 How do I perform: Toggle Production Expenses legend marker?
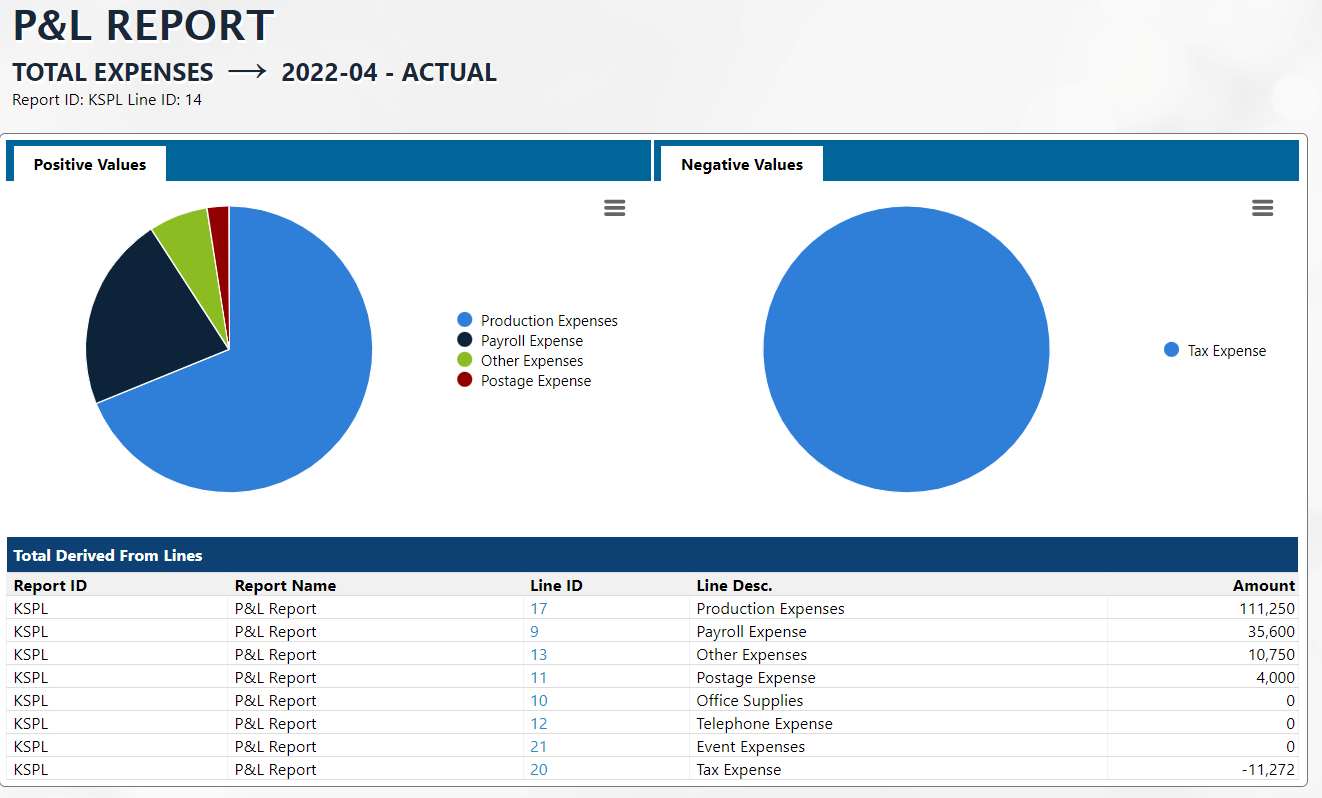[x=464, y=320]
